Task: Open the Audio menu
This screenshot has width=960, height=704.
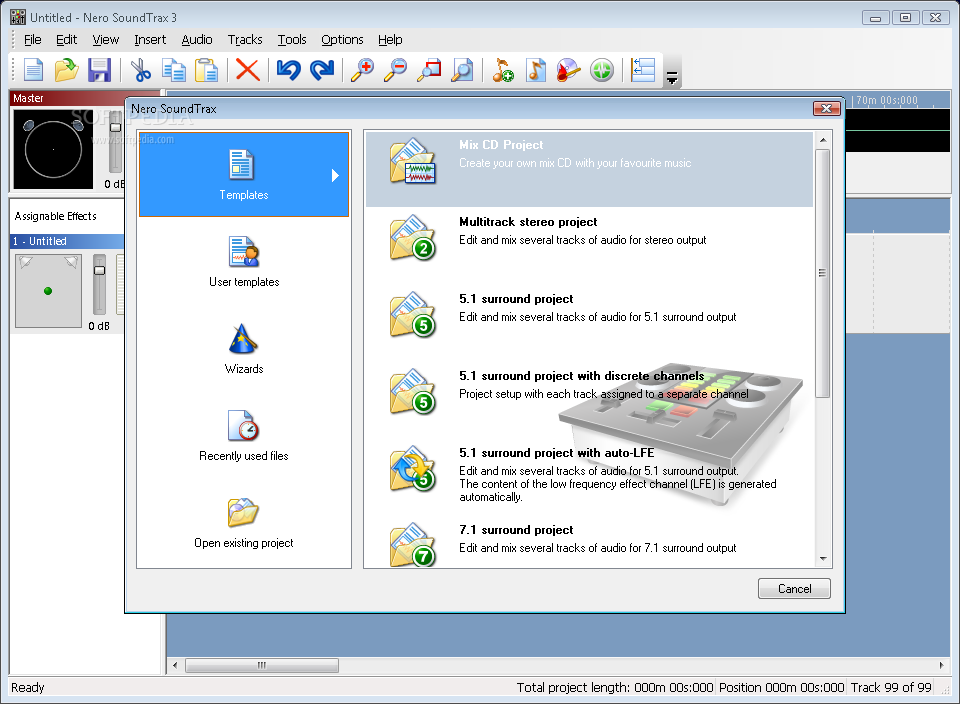Action: [197, 40]
